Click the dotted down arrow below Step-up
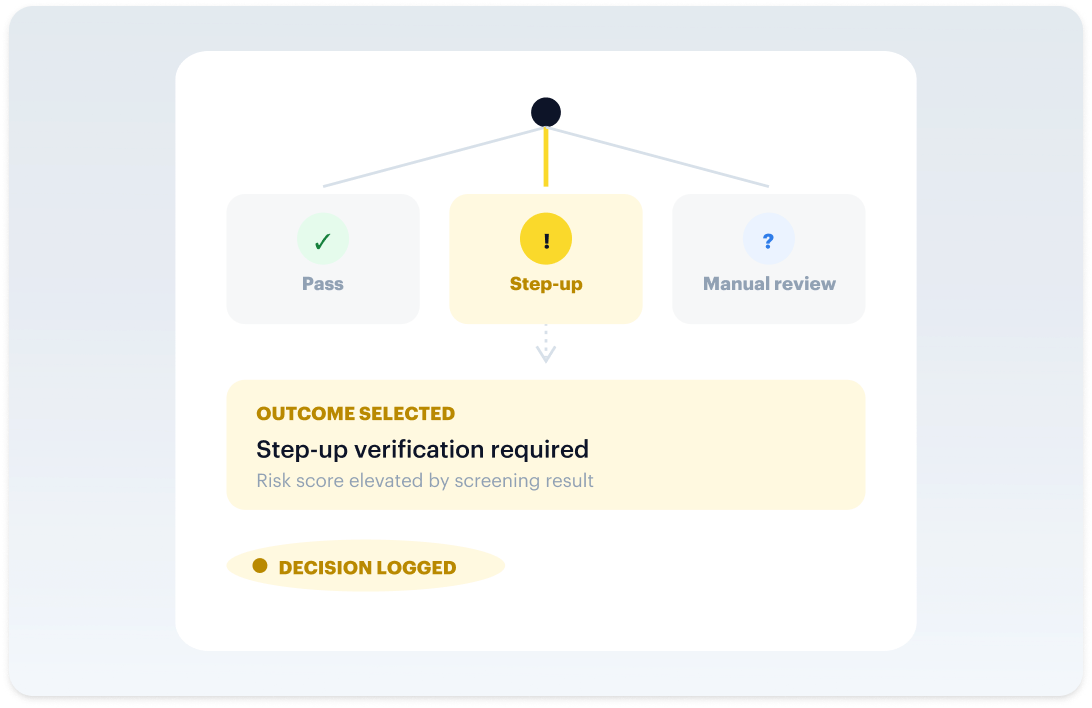Viewport: 1092px width, 708px height. 546,344
